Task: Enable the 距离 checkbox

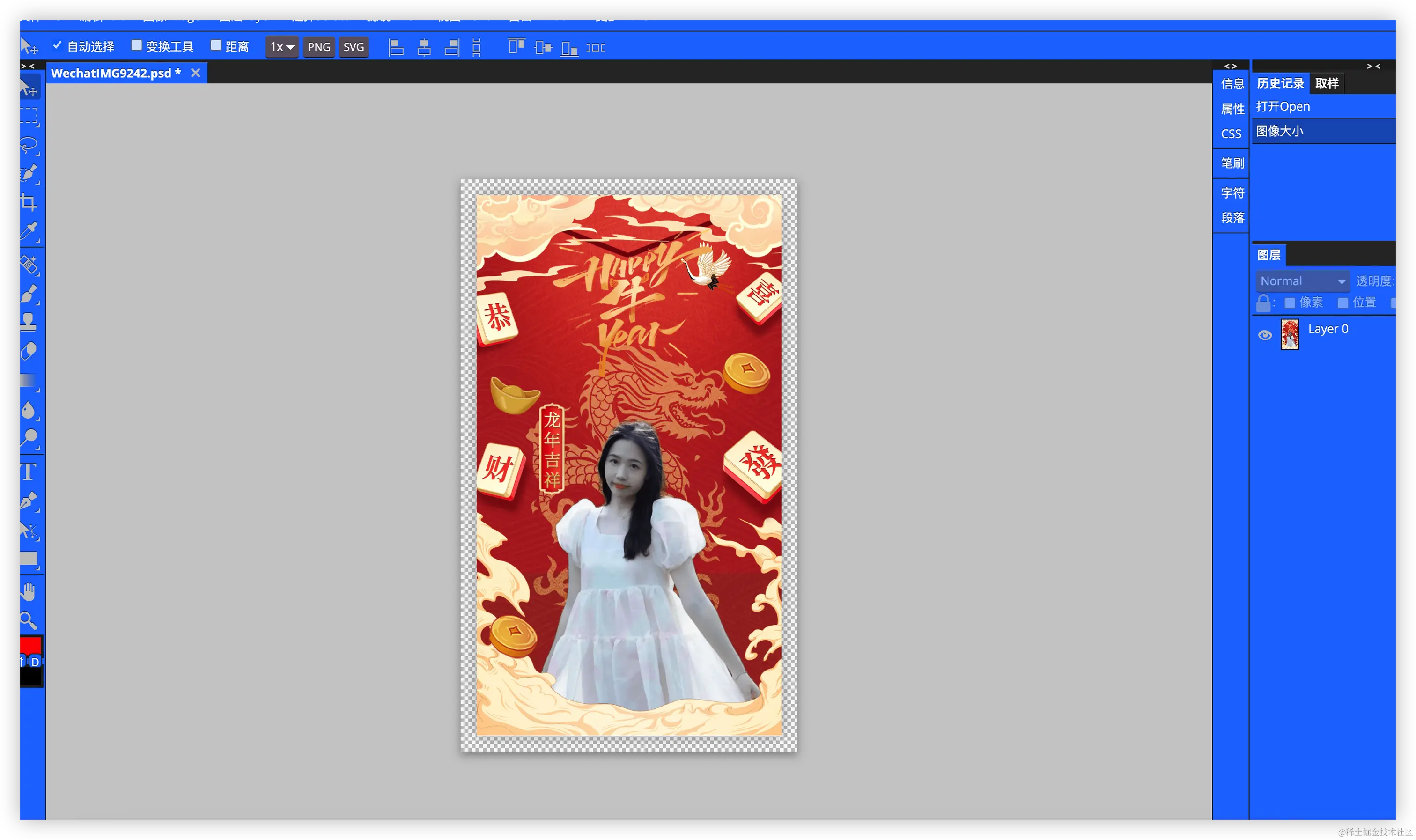Action: pos(215,45)
